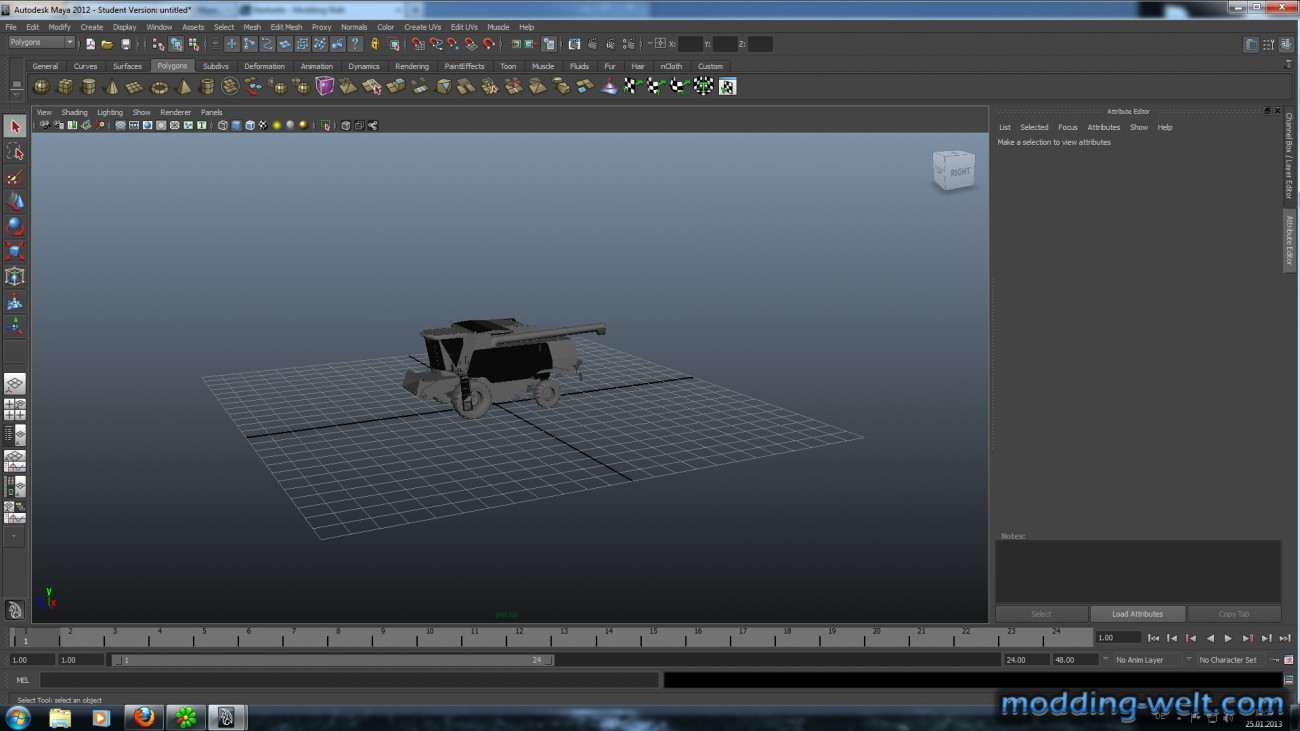
Task: Open the Edit Mesh menu
Action: [286, 27]
